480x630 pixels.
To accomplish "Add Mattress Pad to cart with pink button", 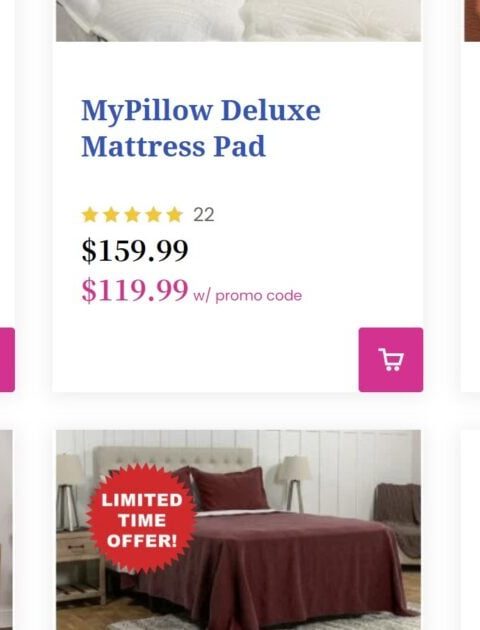I will (390, 360).
